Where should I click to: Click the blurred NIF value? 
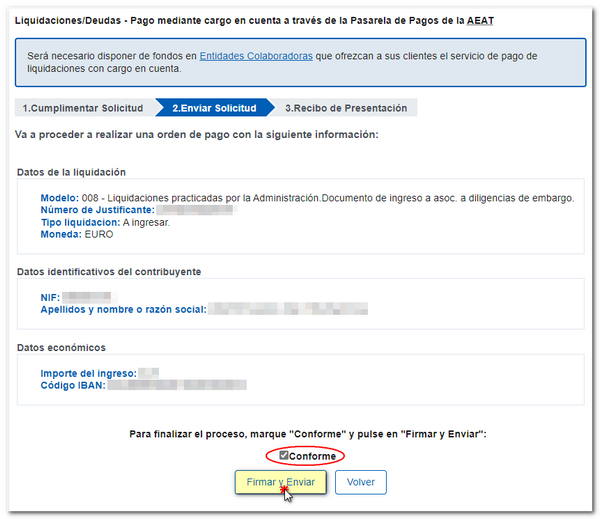click(x=87, y=297)
